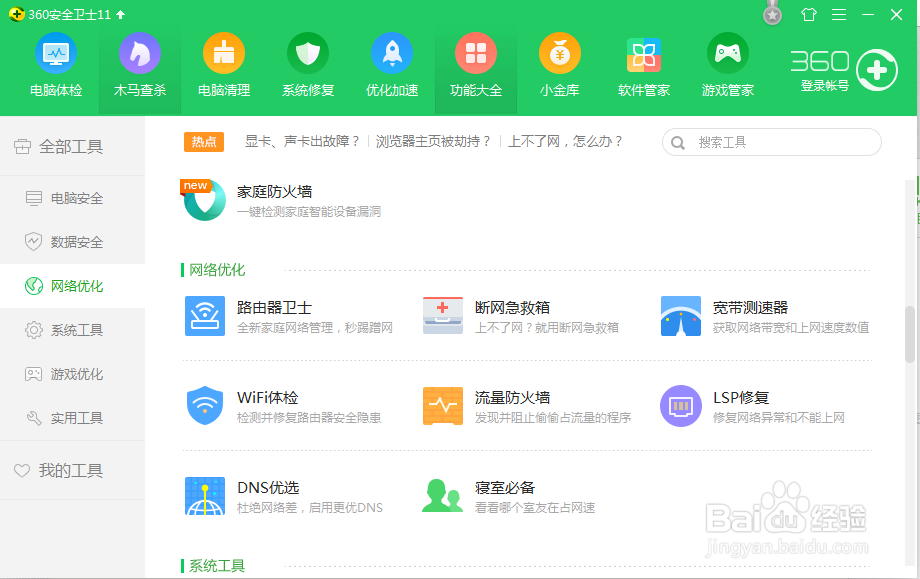Launch 路由器卫士 router icon
The width and height of the screenshot is (920, 579).
point(205,316)
